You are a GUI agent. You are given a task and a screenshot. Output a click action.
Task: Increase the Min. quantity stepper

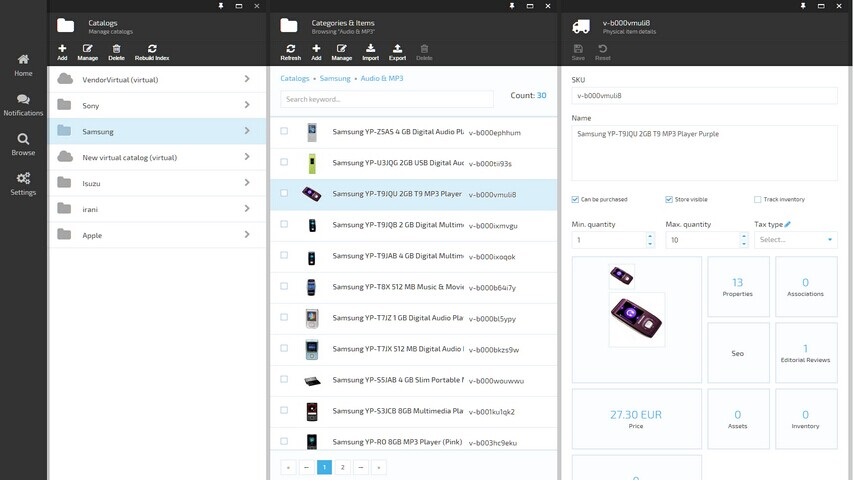point(650,236)
